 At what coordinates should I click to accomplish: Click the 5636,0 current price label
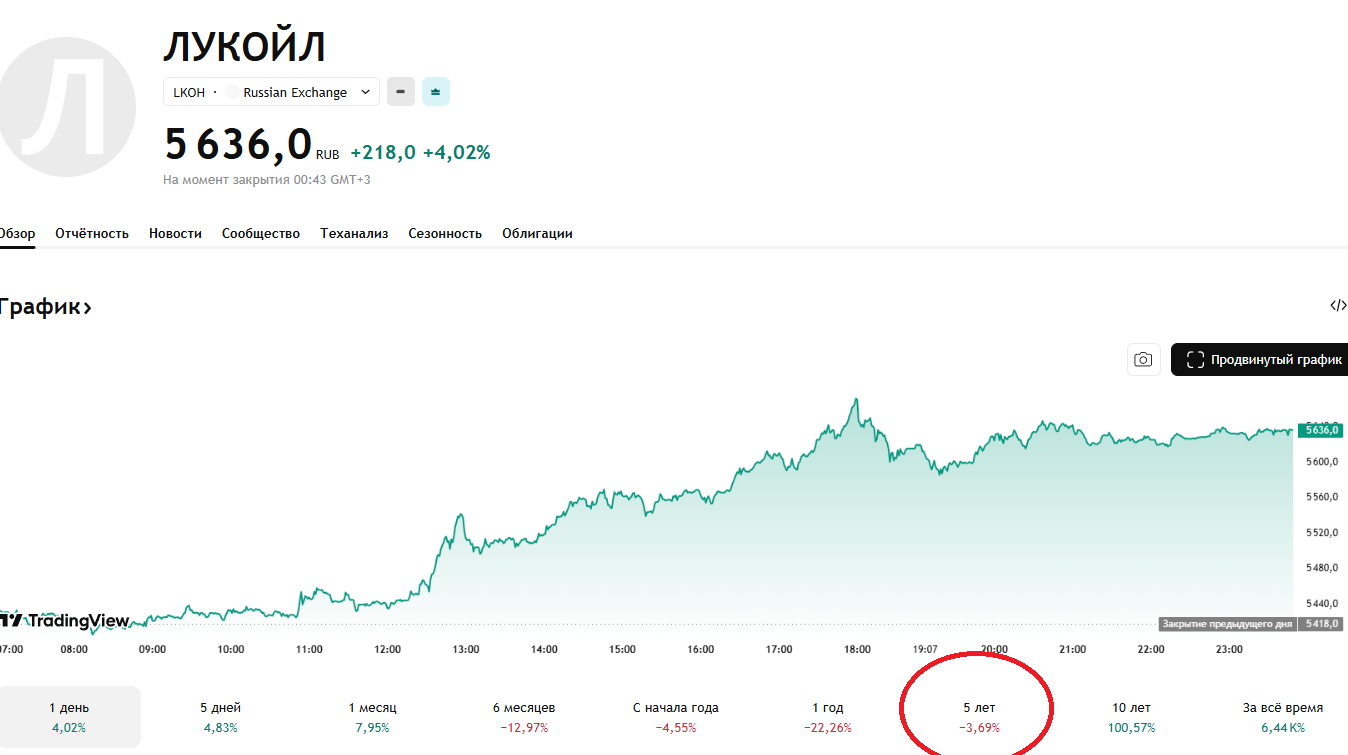1320,430
